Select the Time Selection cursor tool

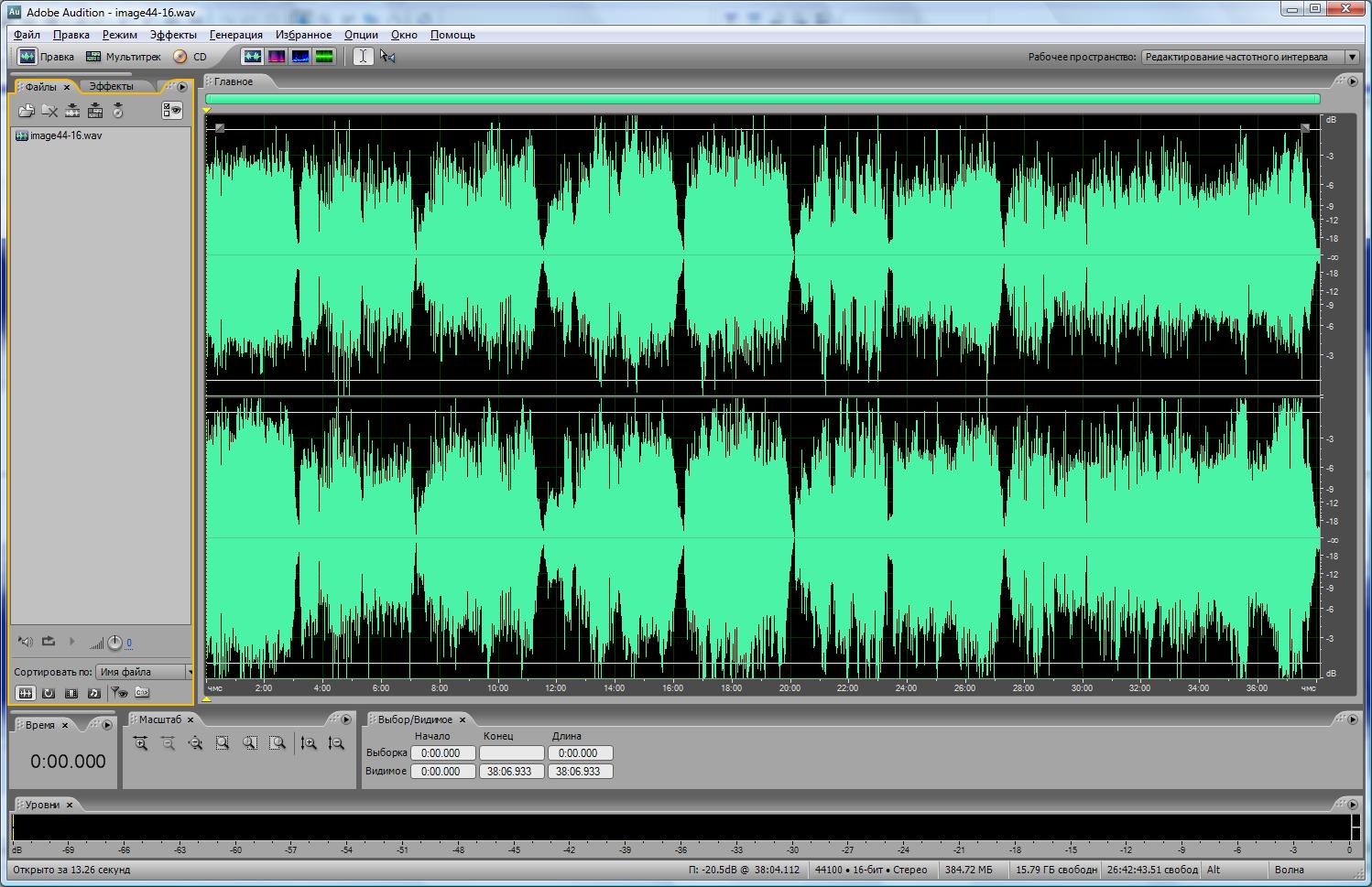pyautogui.click(x=363, y=57)
